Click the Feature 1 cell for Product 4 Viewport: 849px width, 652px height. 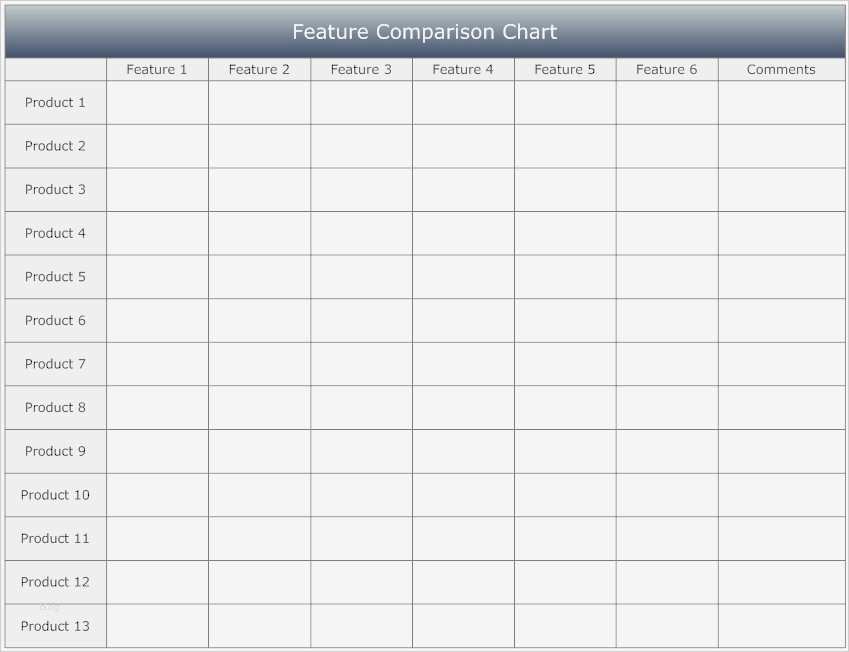point(157,233)
